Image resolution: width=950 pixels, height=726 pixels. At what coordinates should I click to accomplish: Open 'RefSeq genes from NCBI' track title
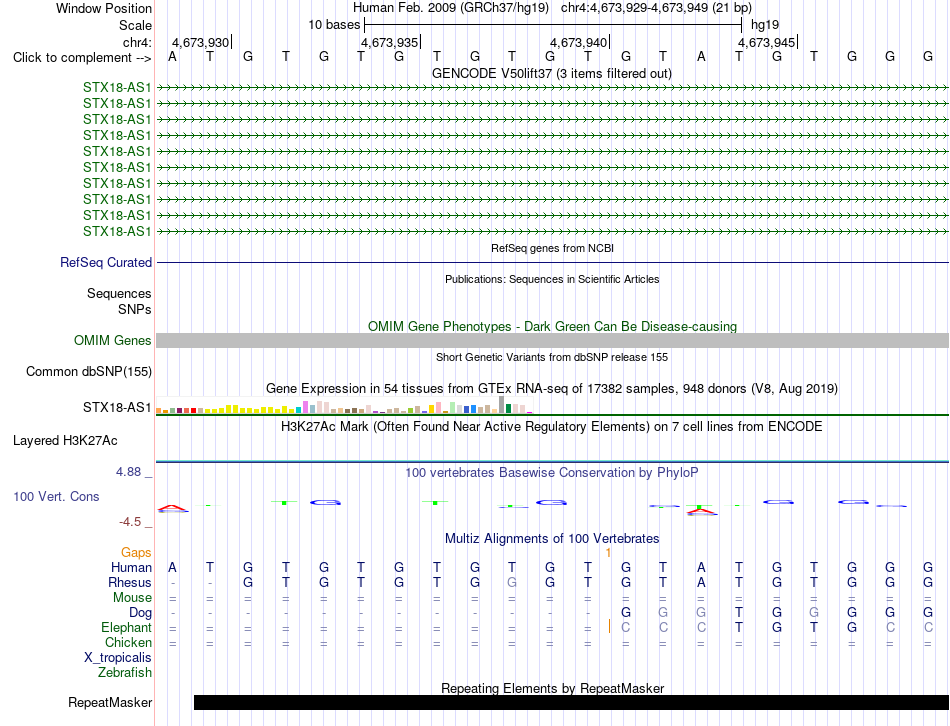[552, 248]
